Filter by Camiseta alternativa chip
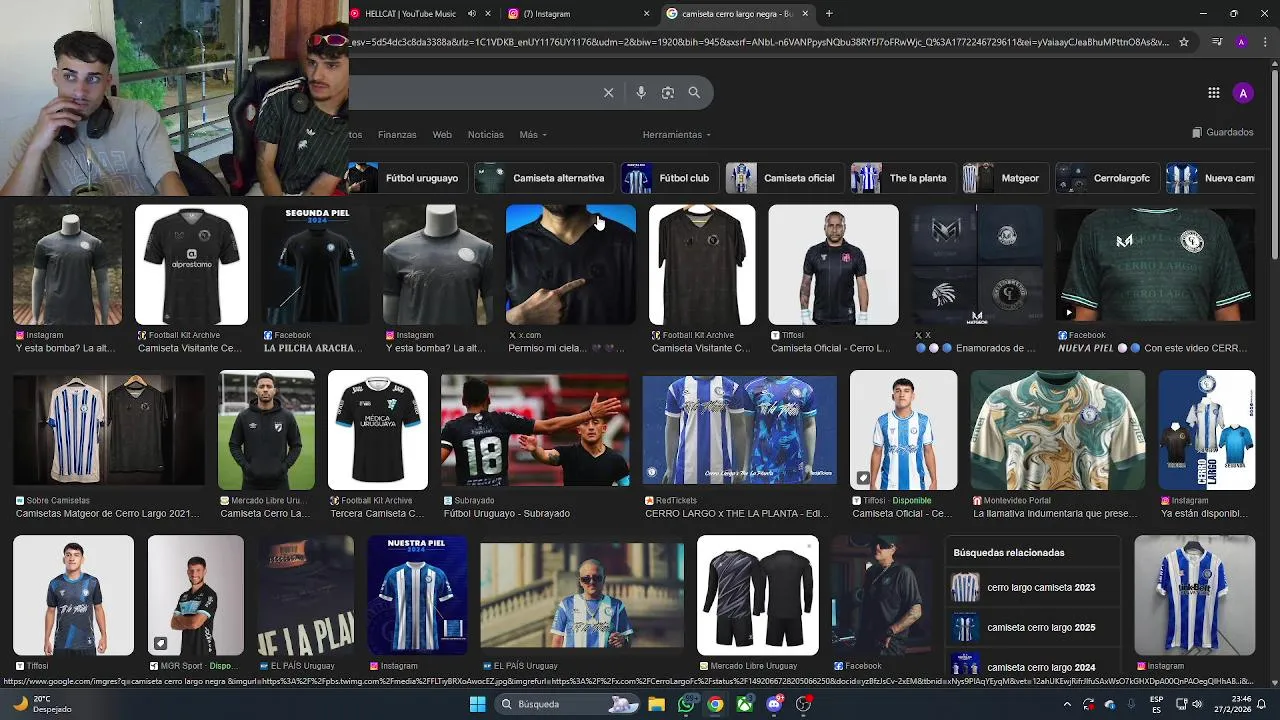Image resolution: width=1280 pixels, height=720 pixels. click(542, 178)
